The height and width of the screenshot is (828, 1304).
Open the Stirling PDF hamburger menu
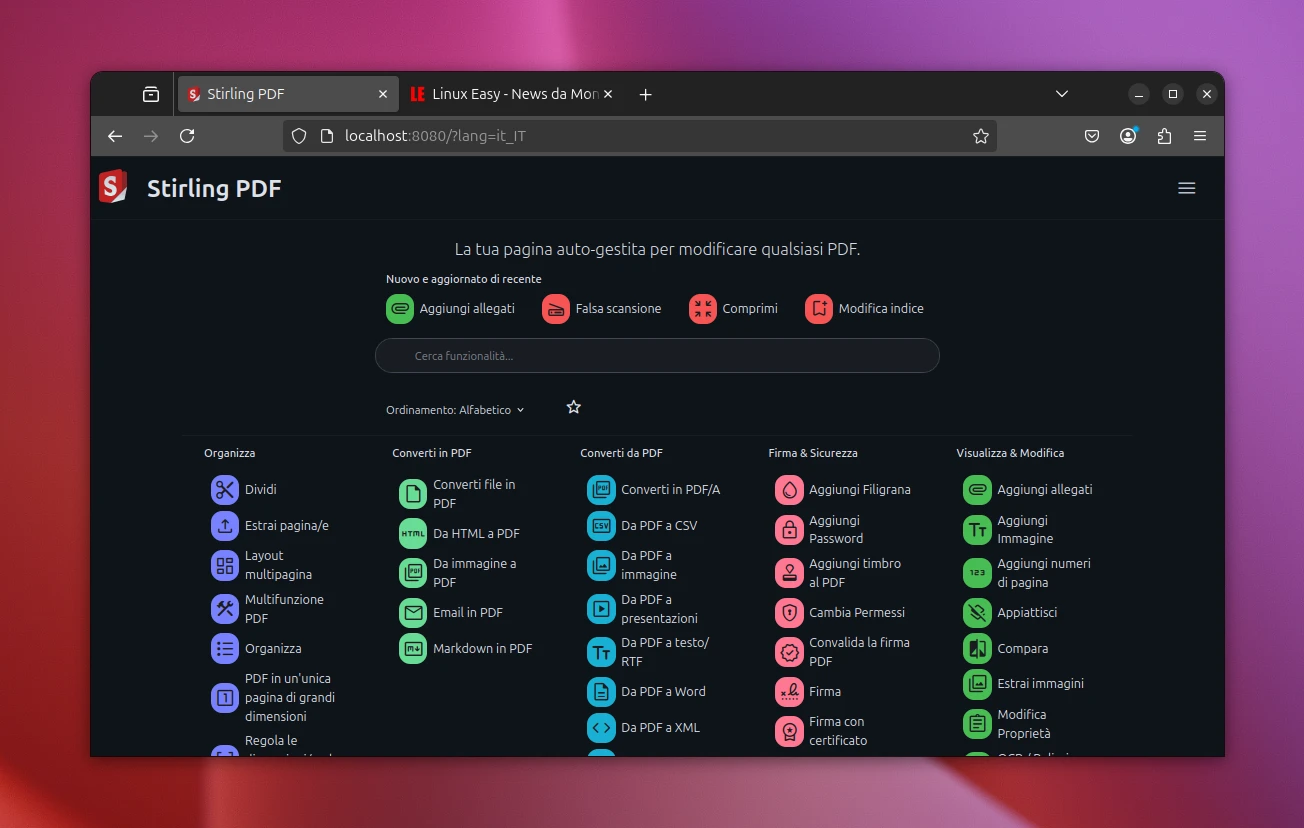tap(1186, 188)
